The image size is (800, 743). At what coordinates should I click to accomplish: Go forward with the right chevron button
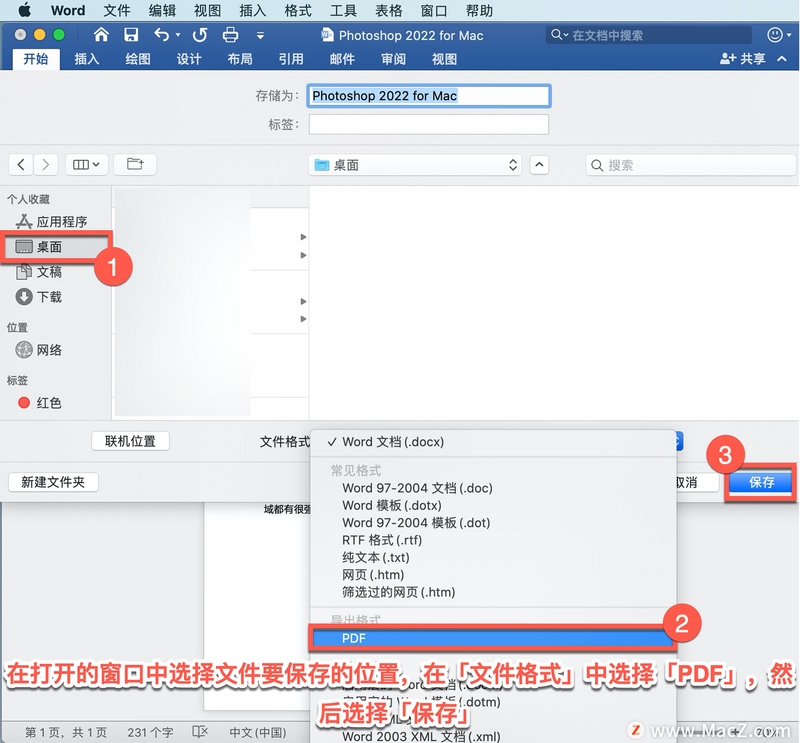[46, 164]
